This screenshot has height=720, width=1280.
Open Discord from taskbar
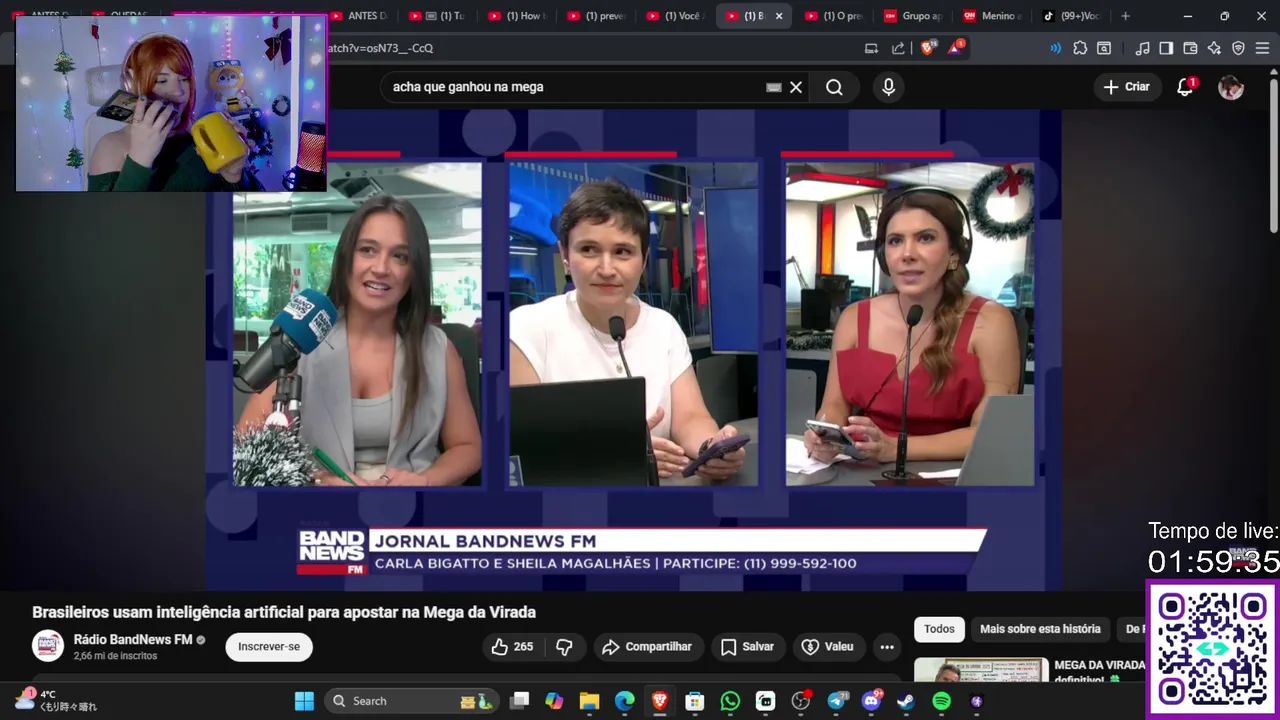[871, 701]
